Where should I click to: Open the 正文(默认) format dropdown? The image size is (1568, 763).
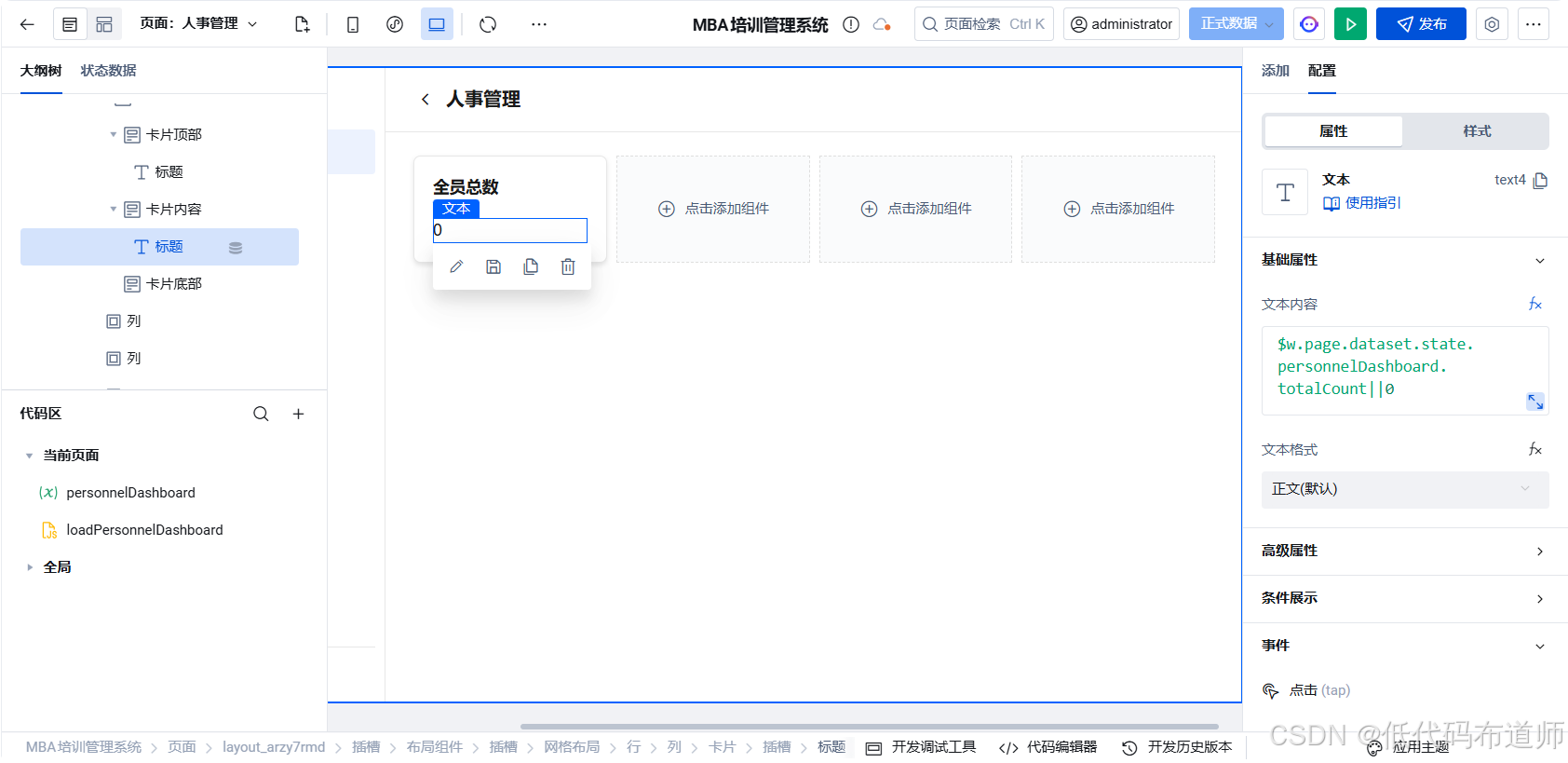pyautogui.click(x=1405, y=490)
